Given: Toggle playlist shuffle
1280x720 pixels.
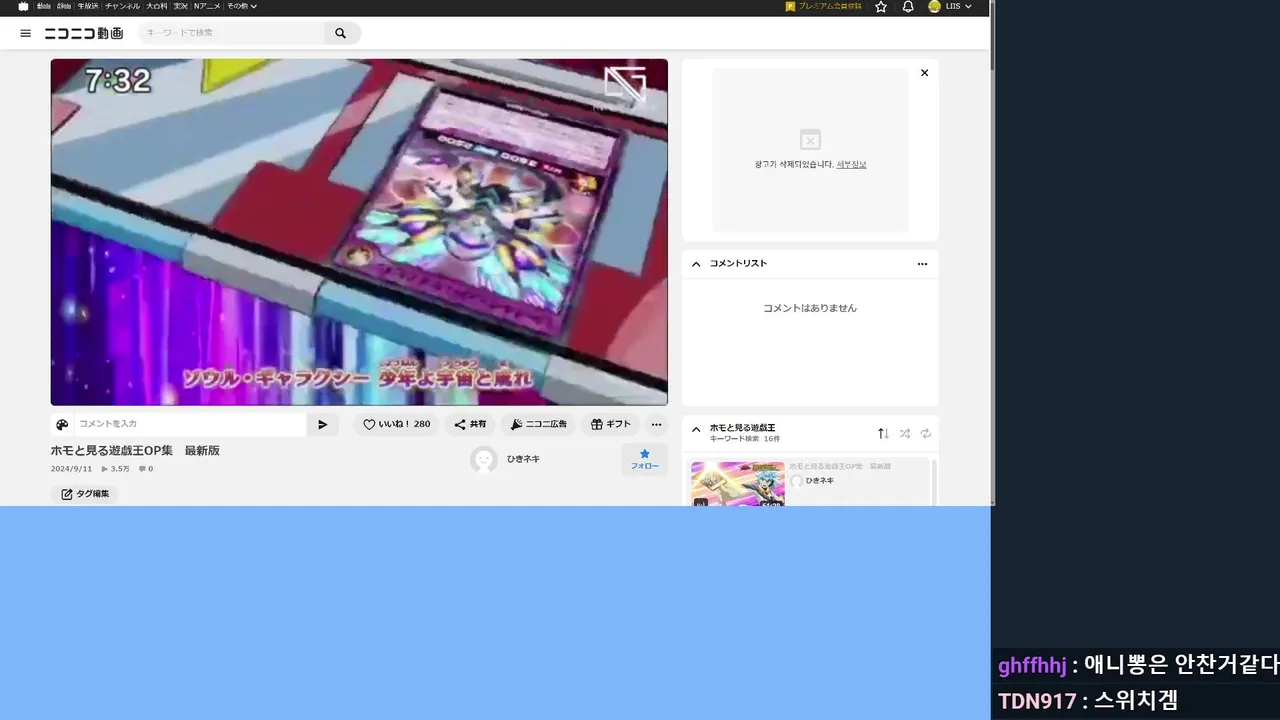Looking at the screenshot, I should [905, 433].
